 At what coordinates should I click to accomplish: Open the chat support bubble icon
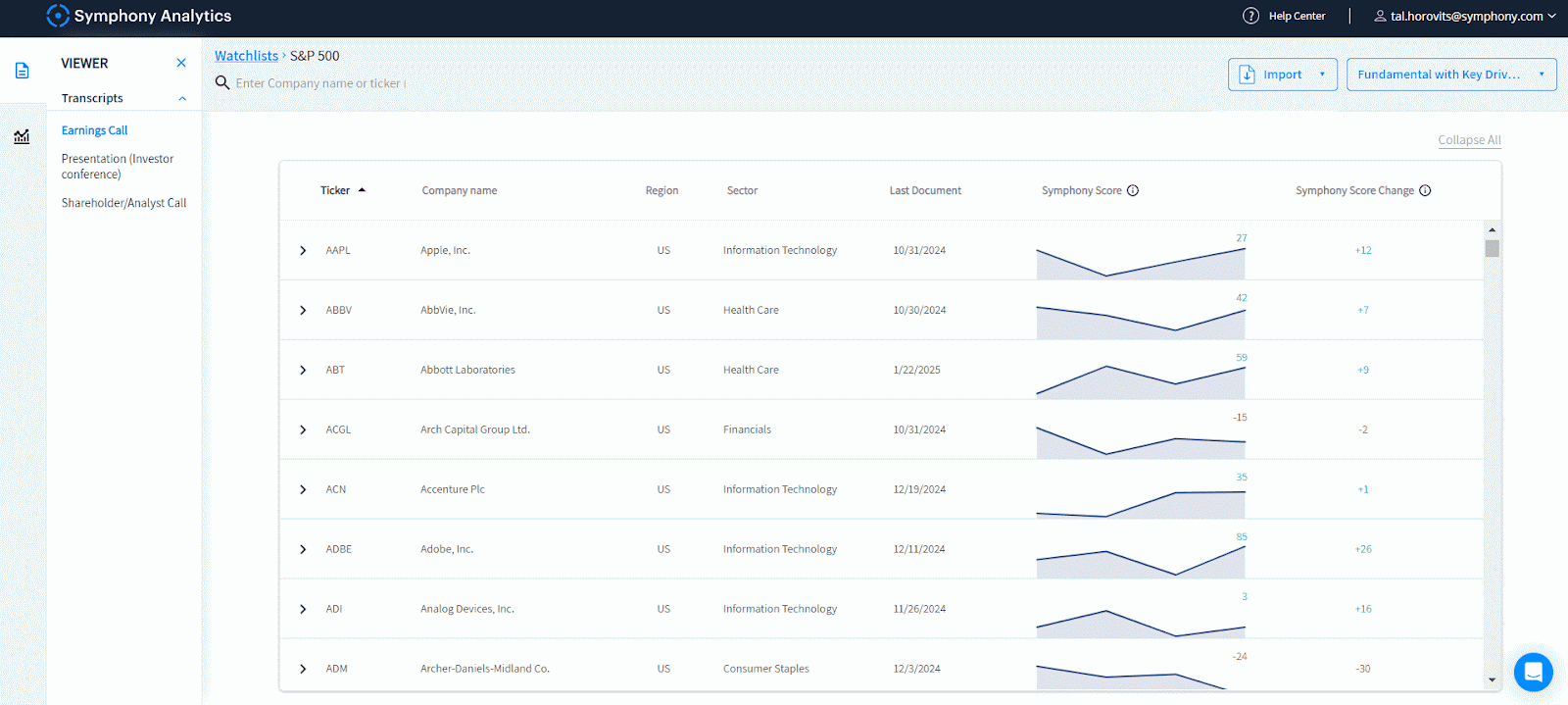click(1533, 673)
